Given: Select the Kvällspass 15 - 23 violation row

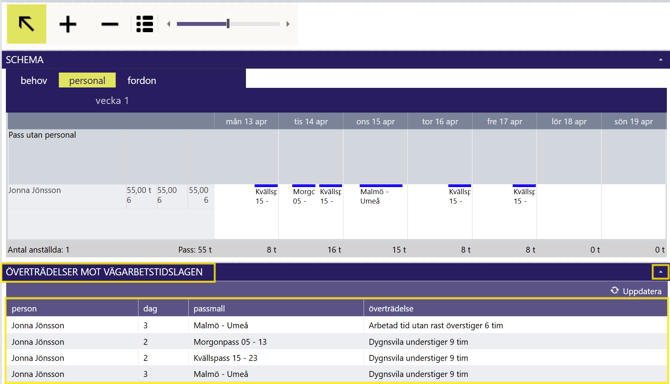Looking at the screenshot, I should point(337,358).
